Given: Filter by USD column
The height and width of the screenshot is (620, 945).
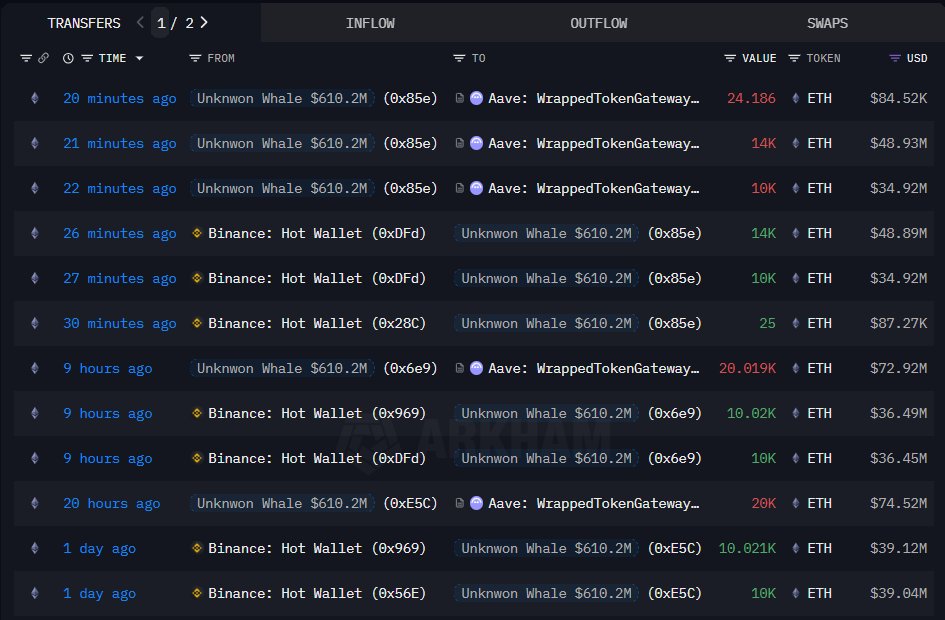Looking at the screenshot, I should coord(895,58).
